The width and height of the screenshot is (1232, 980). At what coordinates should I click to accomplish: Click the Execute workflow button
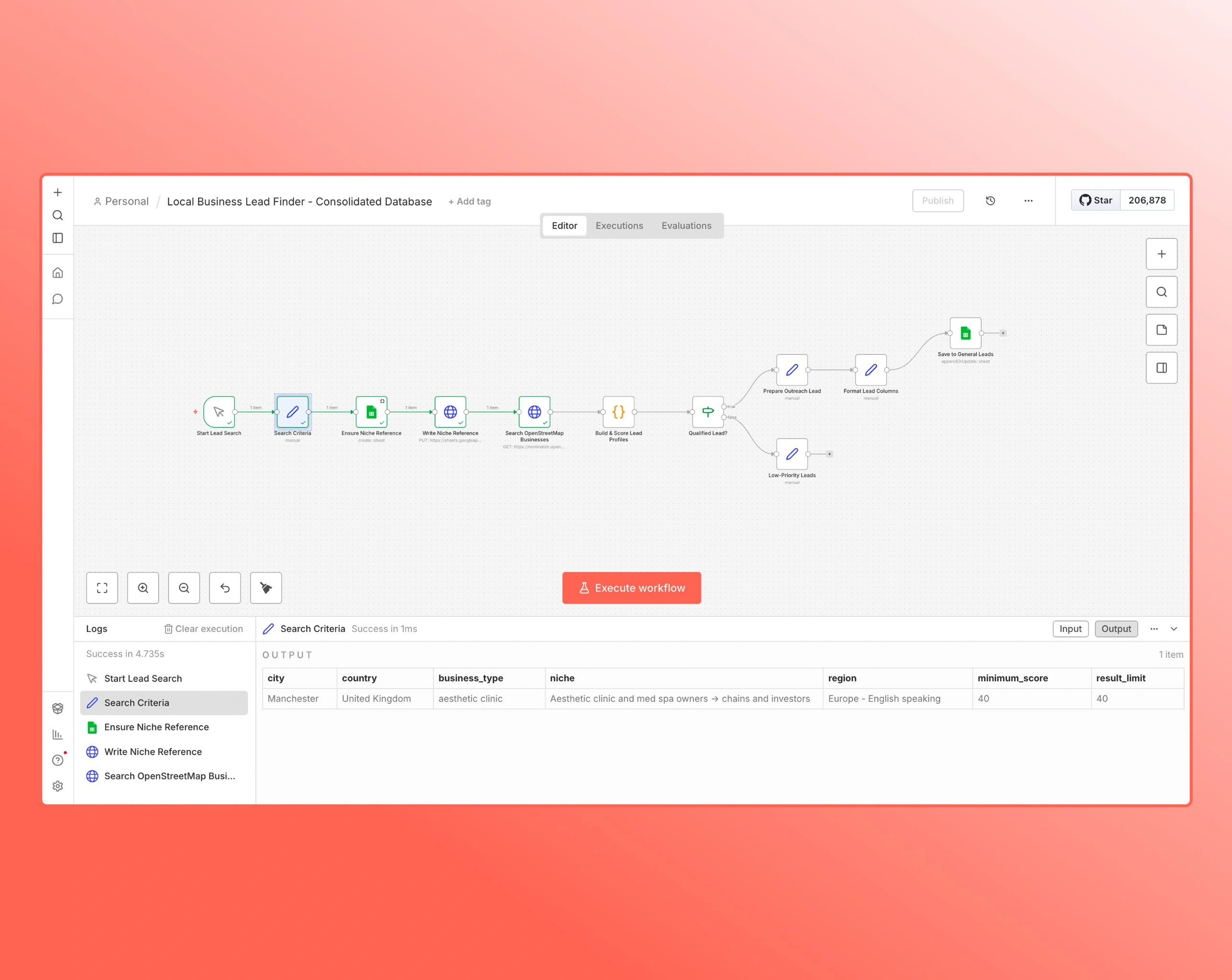pyautogui.click(x=631, y=587)
